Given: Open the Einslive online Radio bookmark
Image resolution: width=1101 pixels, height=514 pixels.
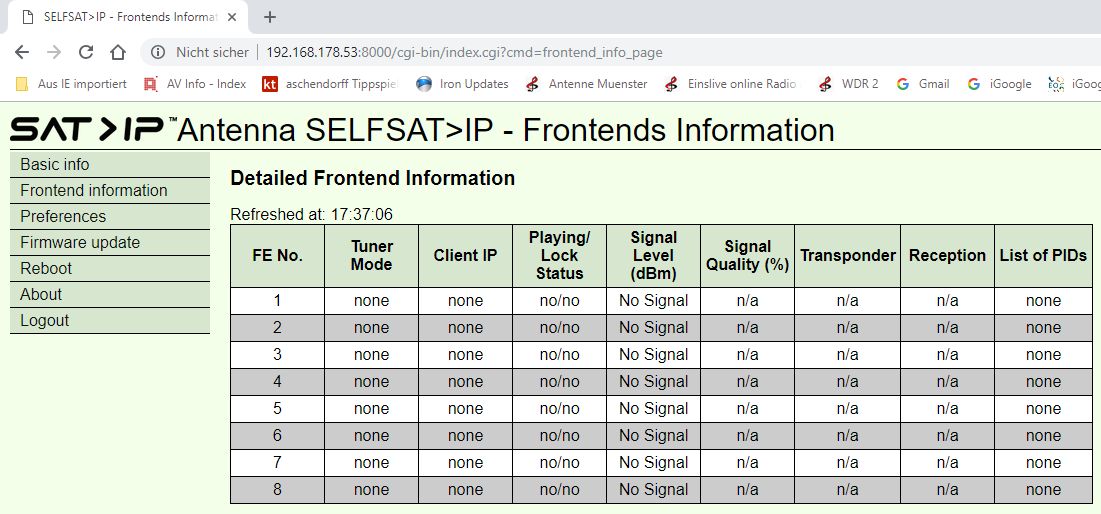Looking at the screenshot, I should click(732, 84).
